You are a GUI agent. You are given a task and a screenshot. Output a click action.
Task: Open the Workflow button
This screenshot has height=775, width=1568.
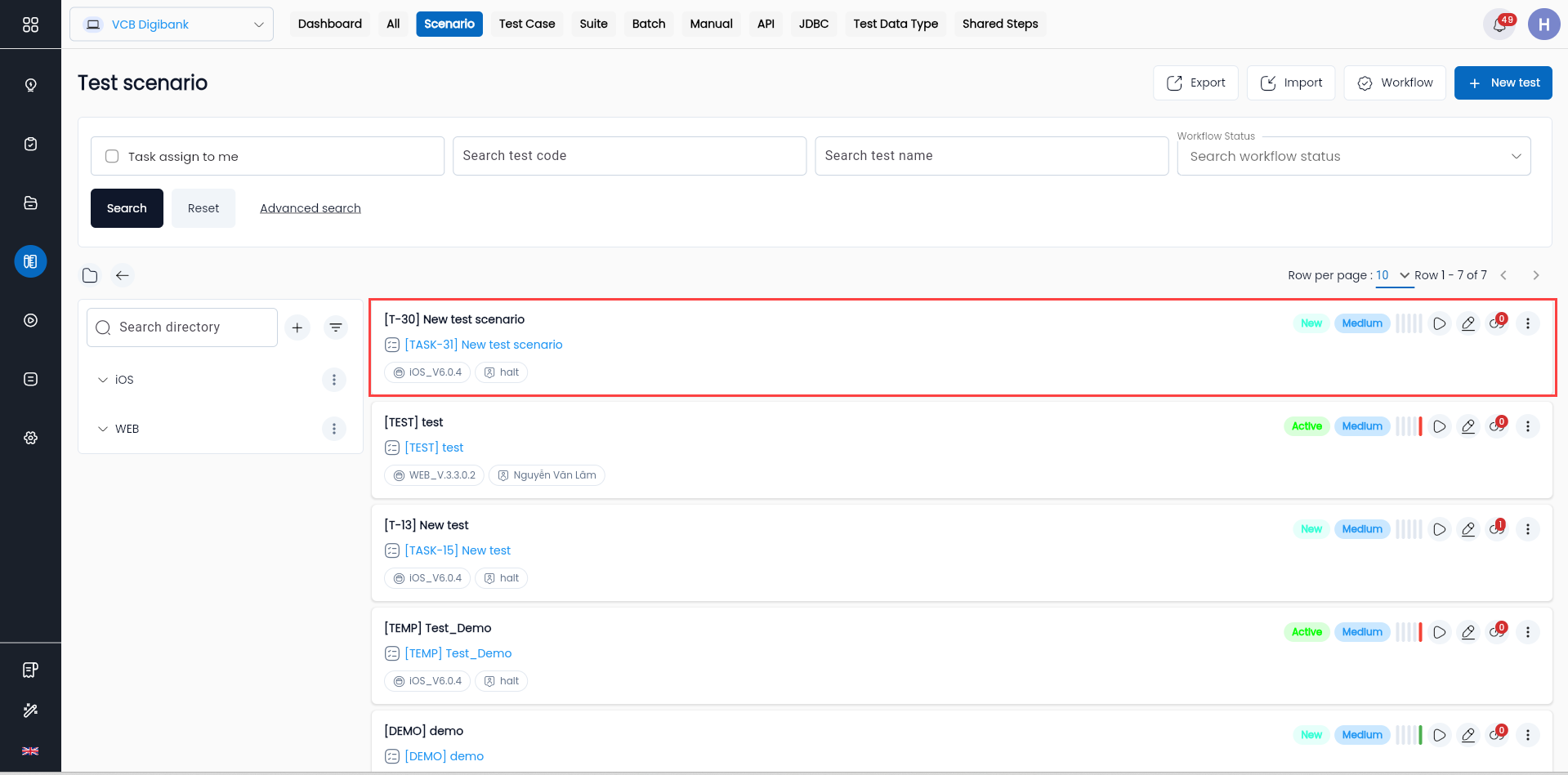pyautogui.click(x=1395, y=82)
